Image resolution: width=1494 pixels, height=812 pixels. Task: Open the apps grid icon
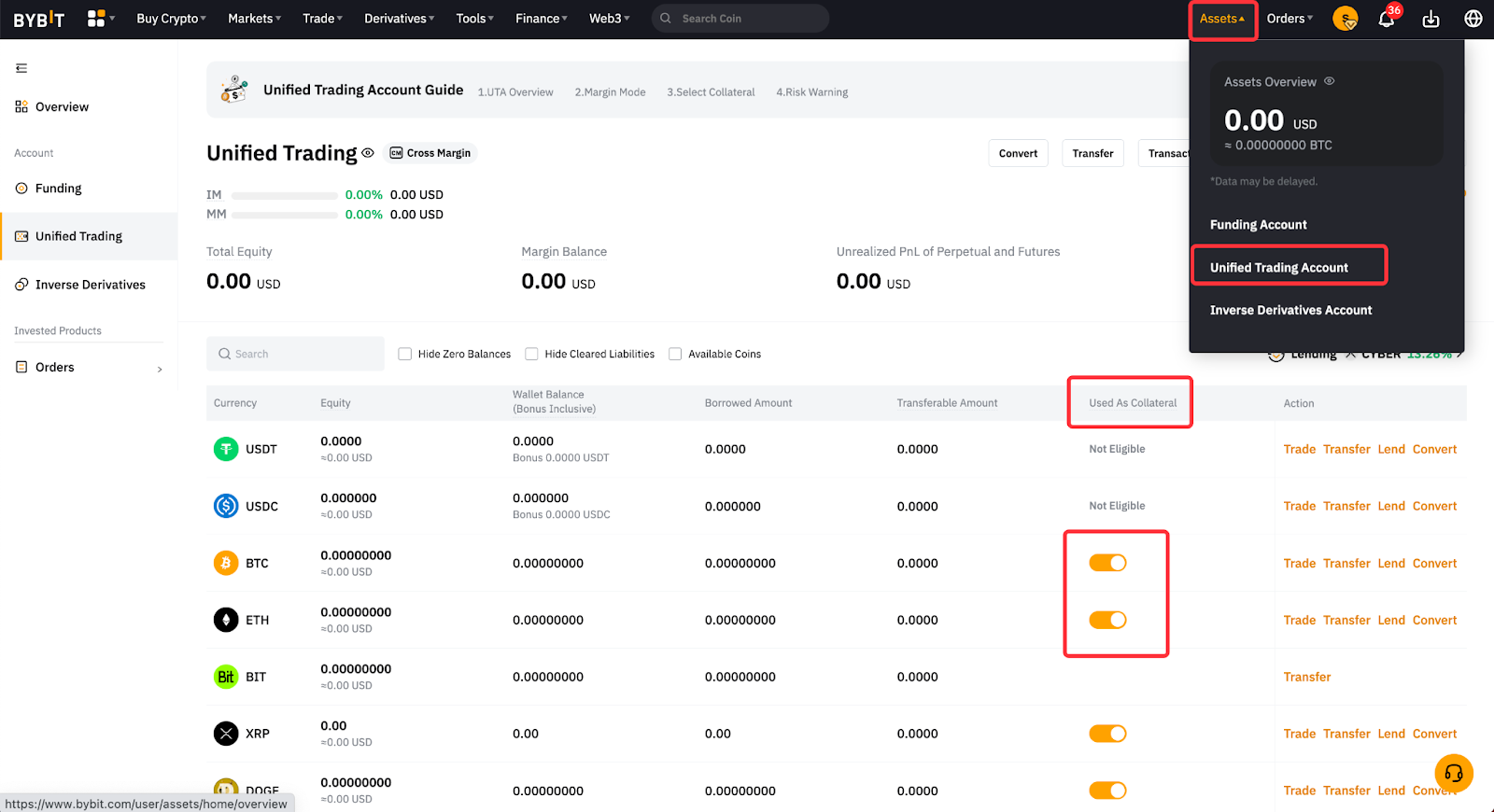click(x=96, y=19)
